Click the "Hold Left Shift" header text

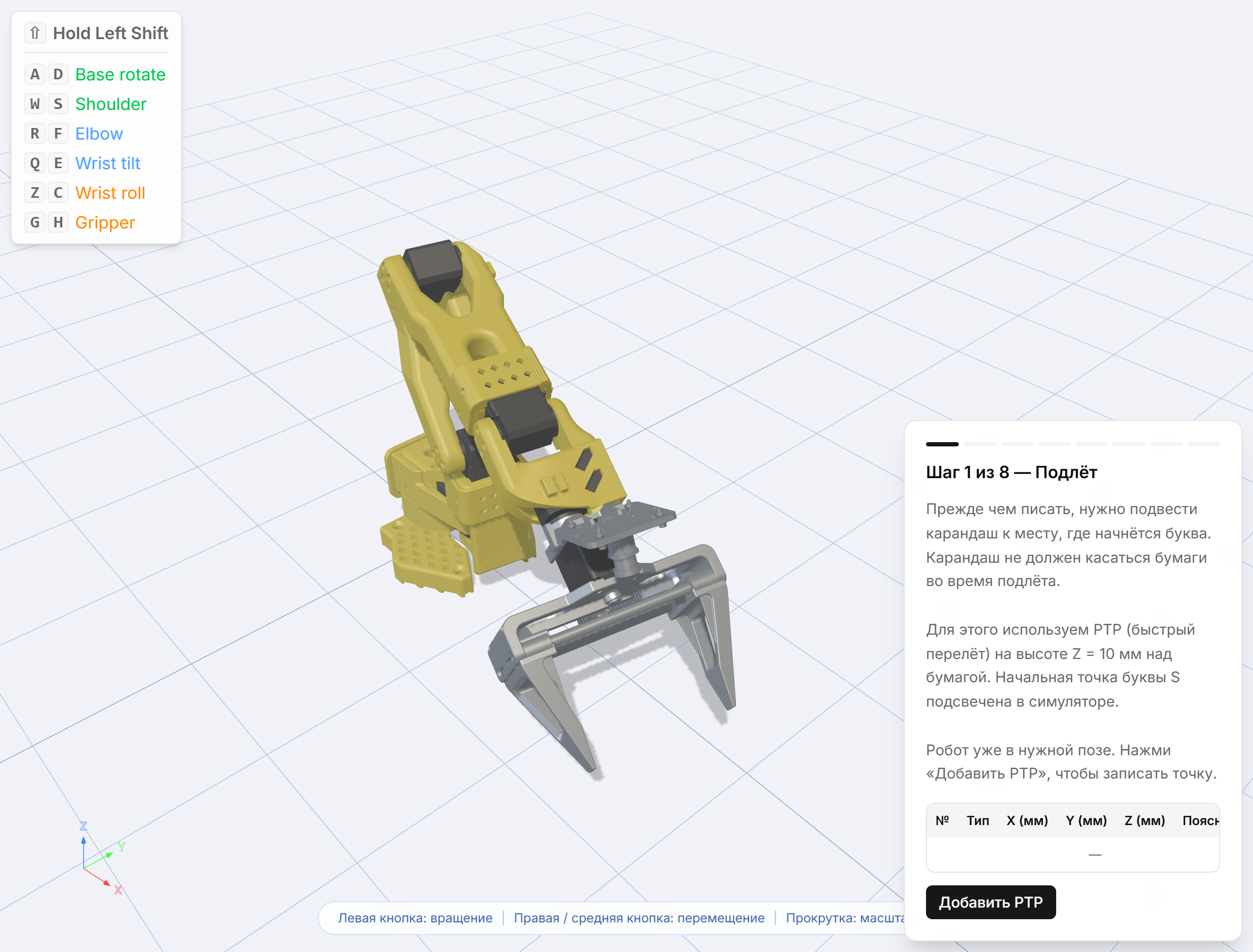[x=111, y=33]
